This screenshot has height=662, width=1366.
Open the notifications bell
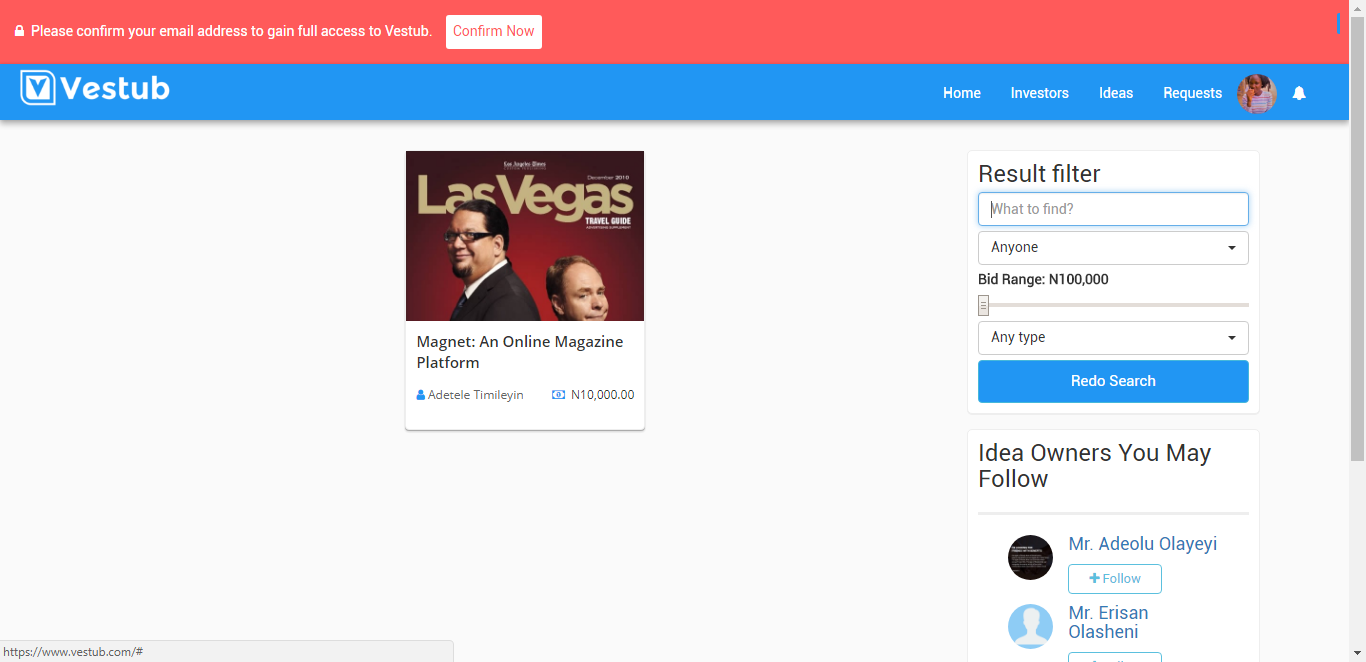(x=1299, y=93)
